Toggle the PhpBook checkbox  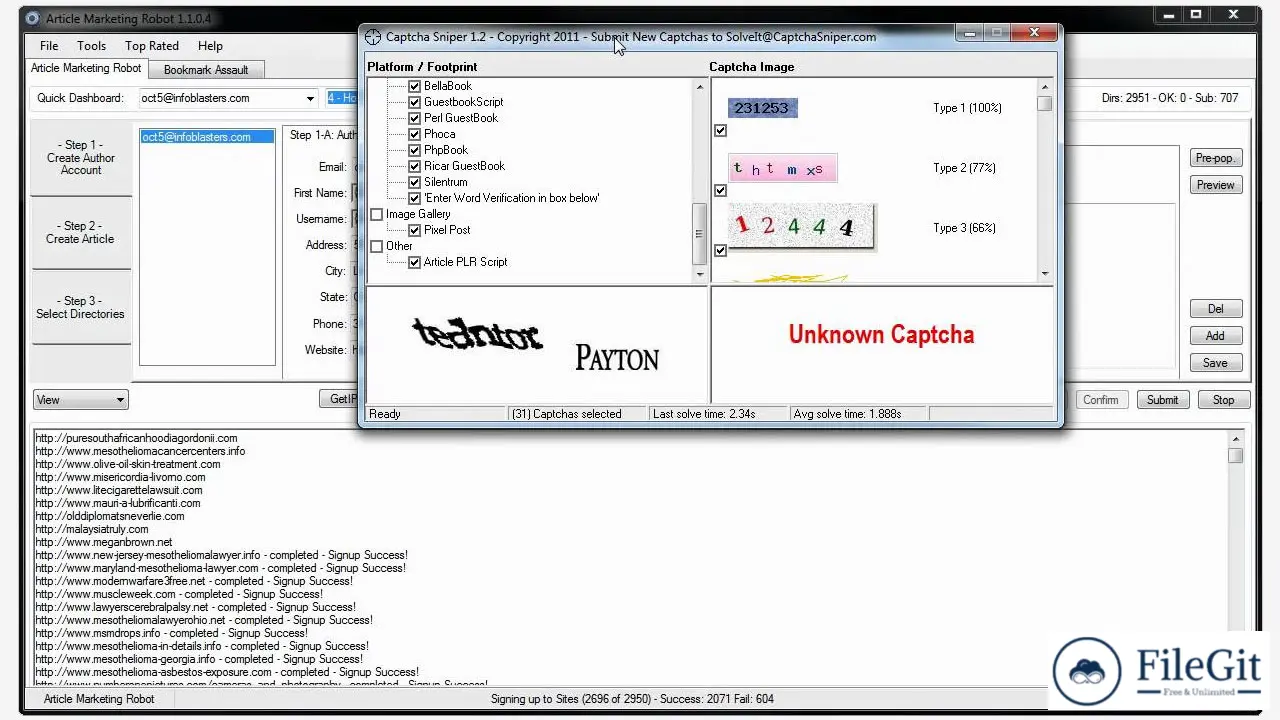click(414, 150)
